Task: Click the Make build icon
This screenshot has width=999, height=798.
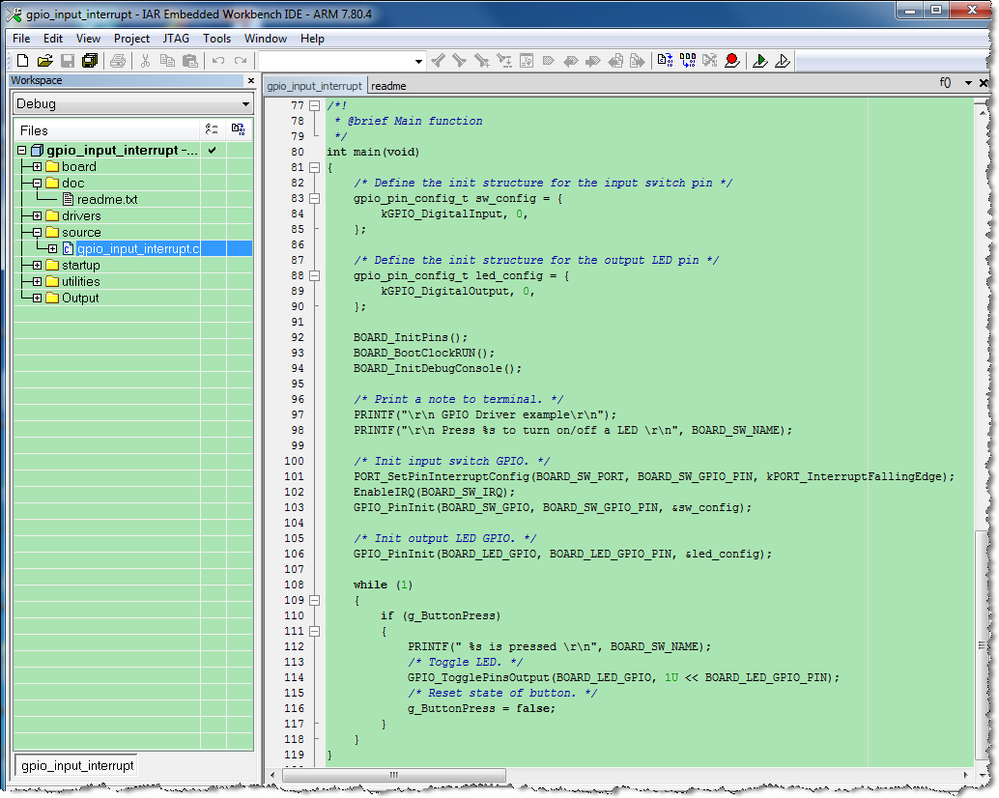Action: (x=687, y=61)
